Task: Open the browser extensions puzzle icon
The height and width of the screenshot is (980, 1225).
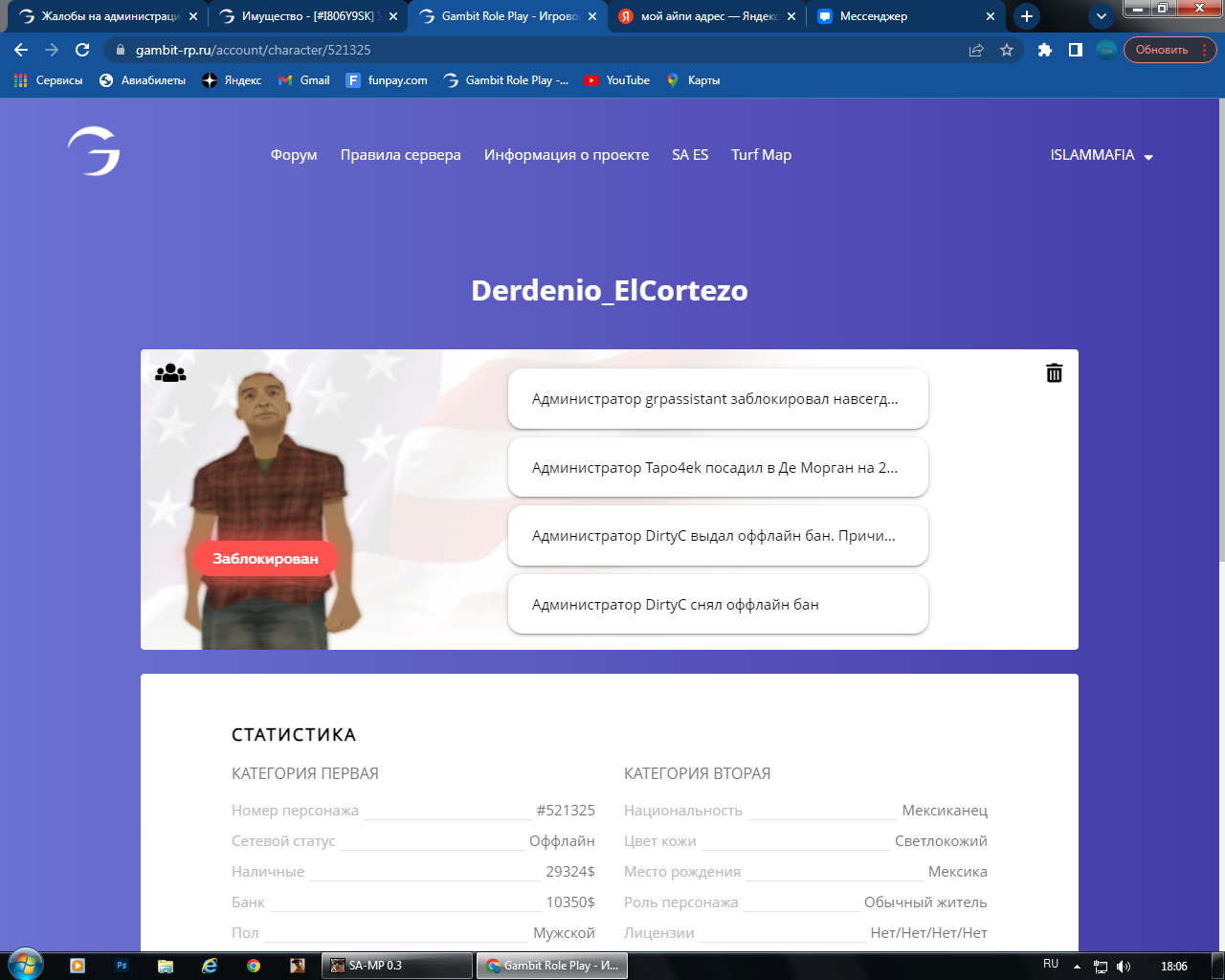Action: coord(1045,50)
